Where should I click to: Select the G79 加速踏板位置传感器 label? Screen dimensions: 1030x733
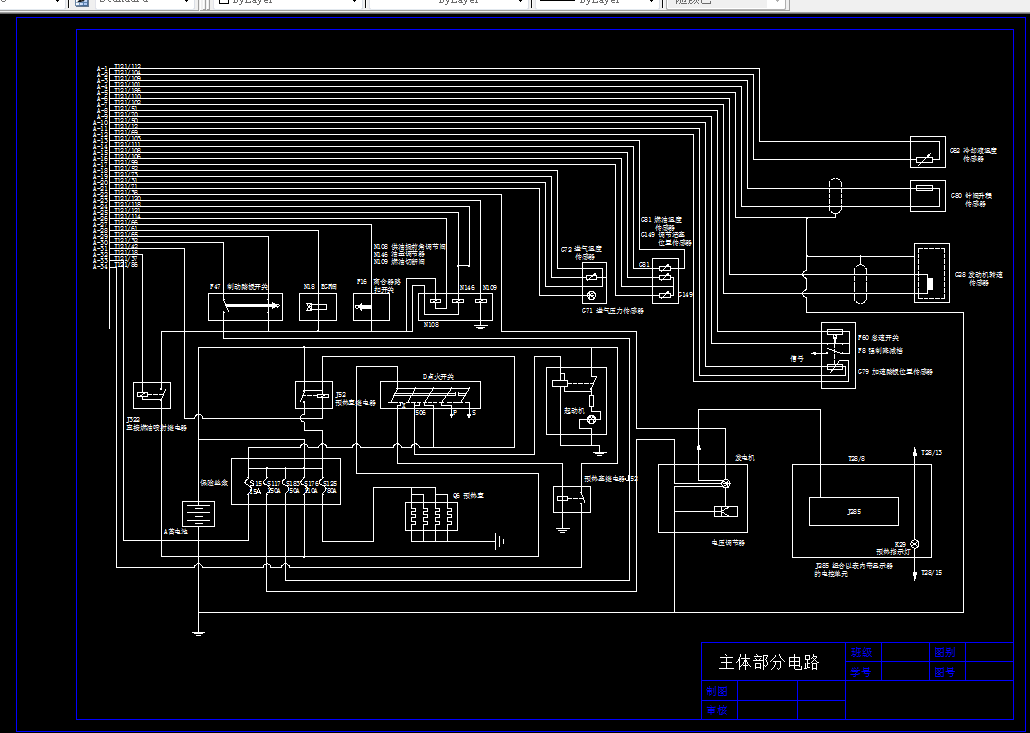coord(895,372)
